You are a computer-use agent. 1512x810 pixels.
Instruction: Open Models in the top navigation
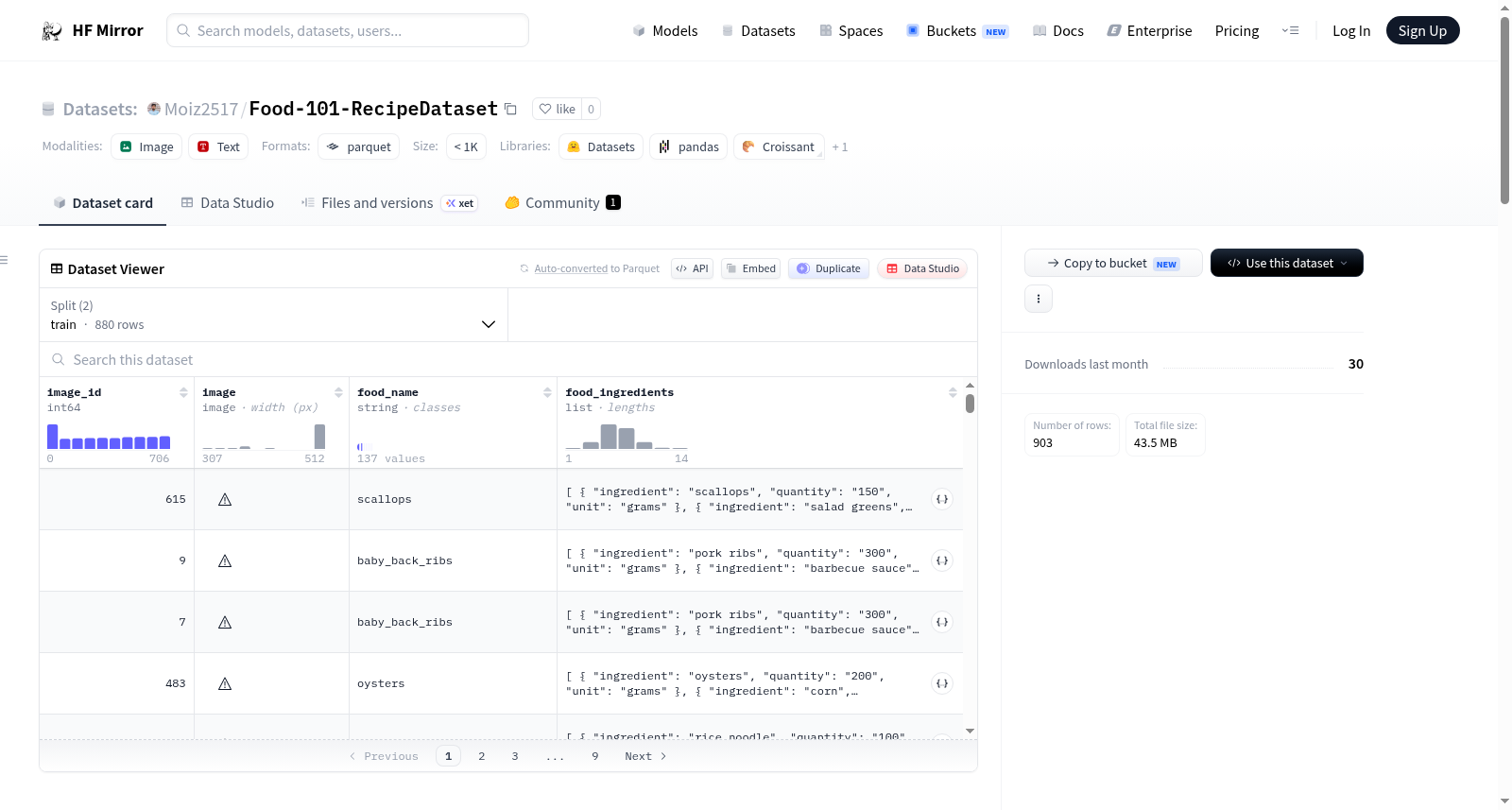coord(665,31)
